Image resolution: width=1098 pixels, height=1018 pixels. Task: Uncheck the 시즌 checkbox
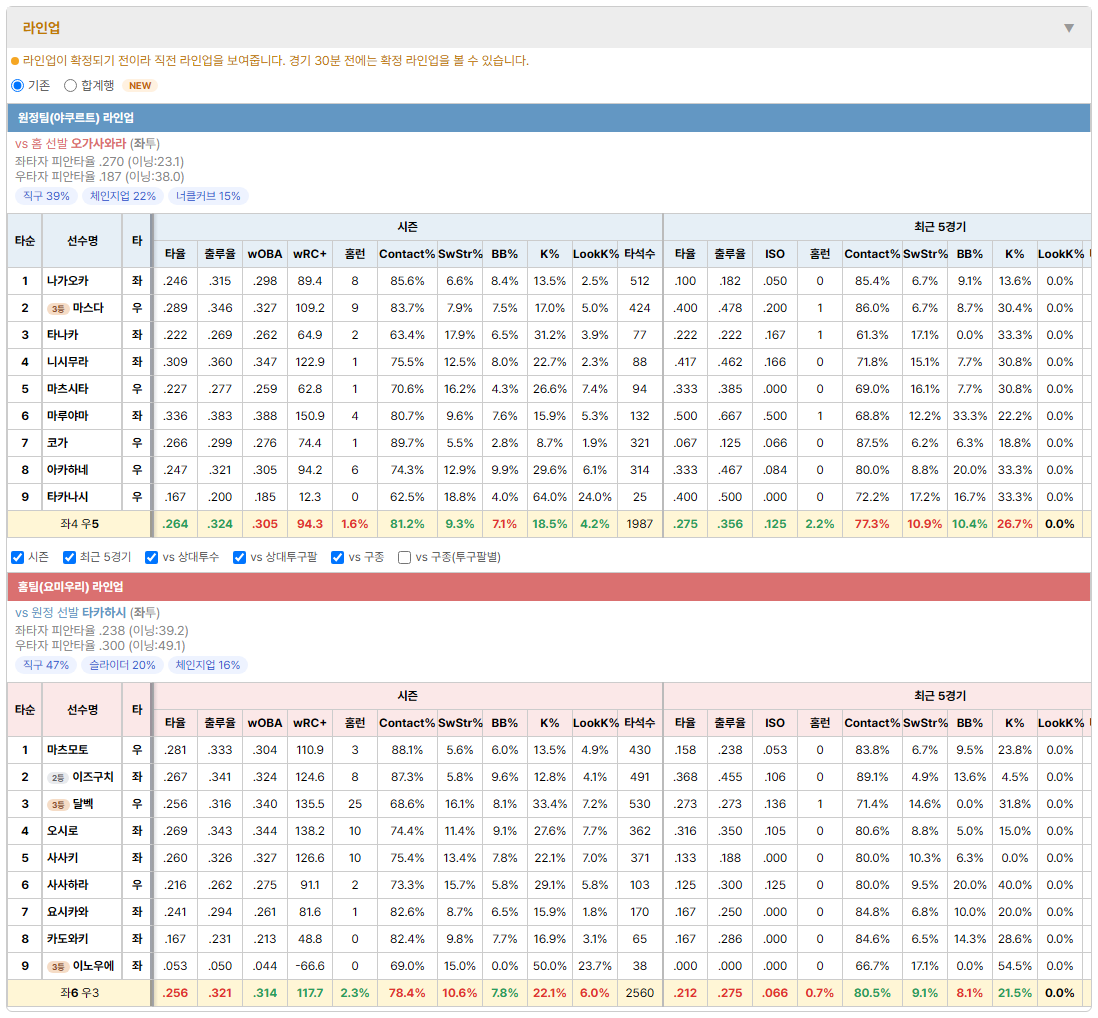18,557
